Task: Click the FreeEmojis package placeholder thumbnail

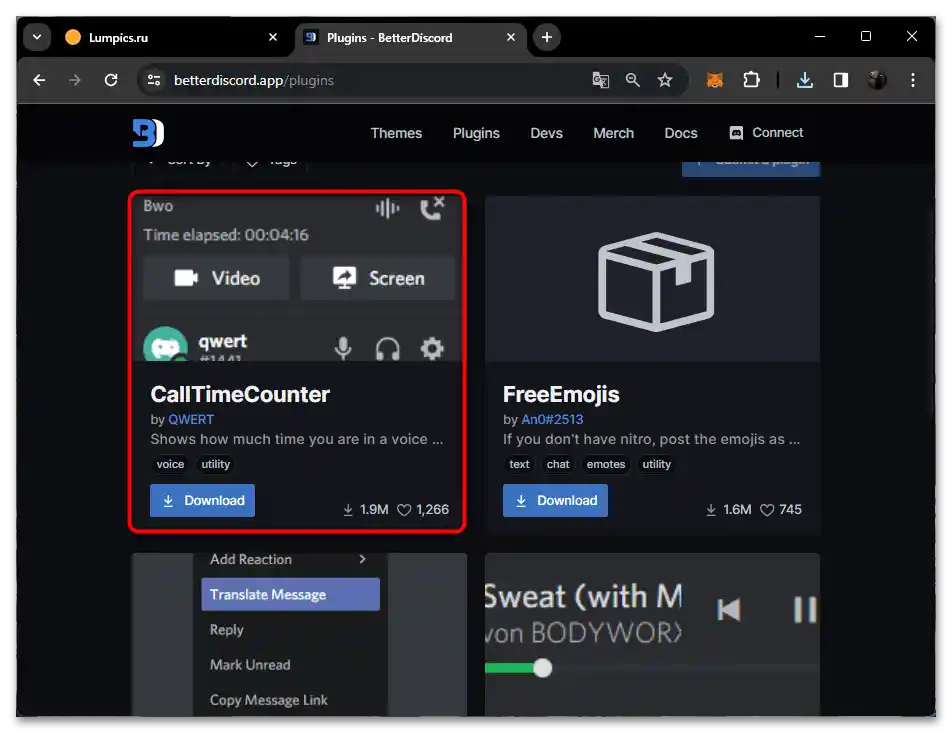Action: pos(653,279)
